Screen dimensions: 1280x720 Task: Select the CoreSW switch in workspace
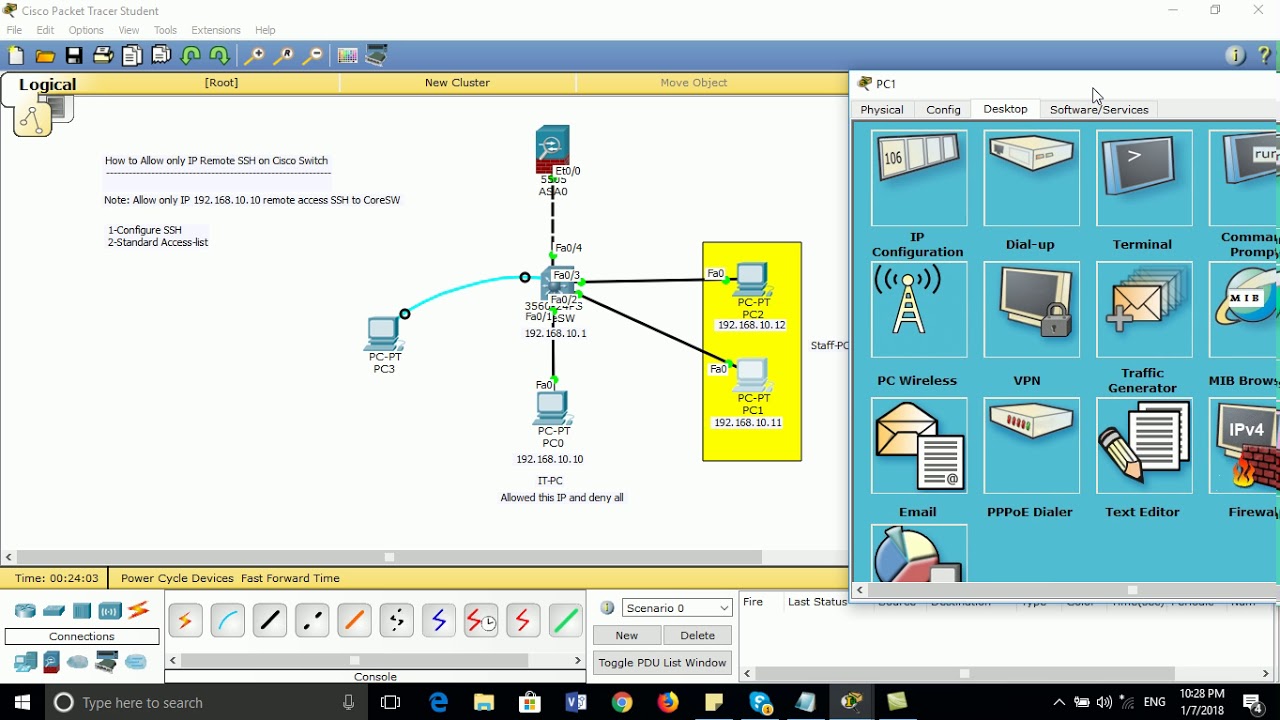tap(557, 285)
